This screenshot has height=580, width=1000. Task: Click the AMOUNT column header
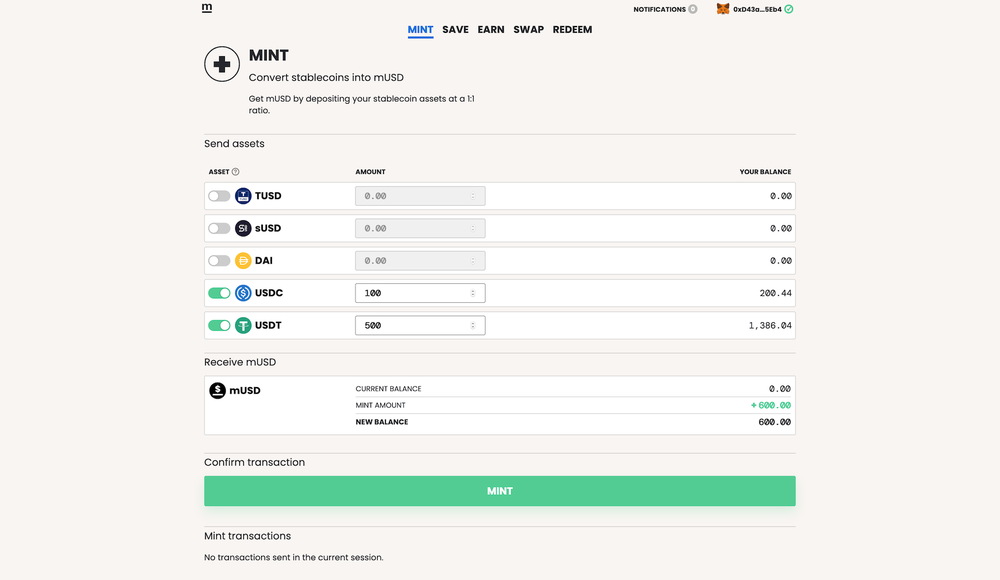pyautogui.click(x=371, y=172)
